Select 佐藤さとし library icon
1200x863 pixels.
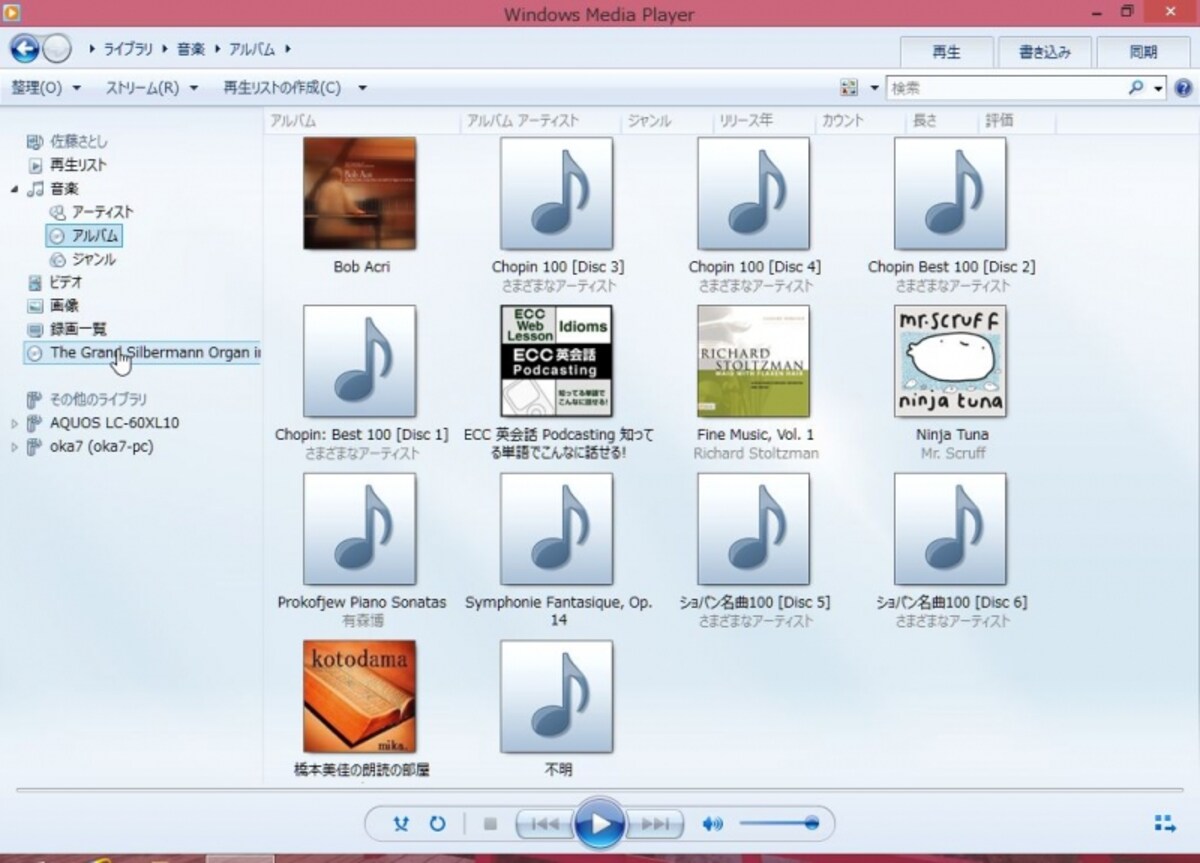click(36, 141)
